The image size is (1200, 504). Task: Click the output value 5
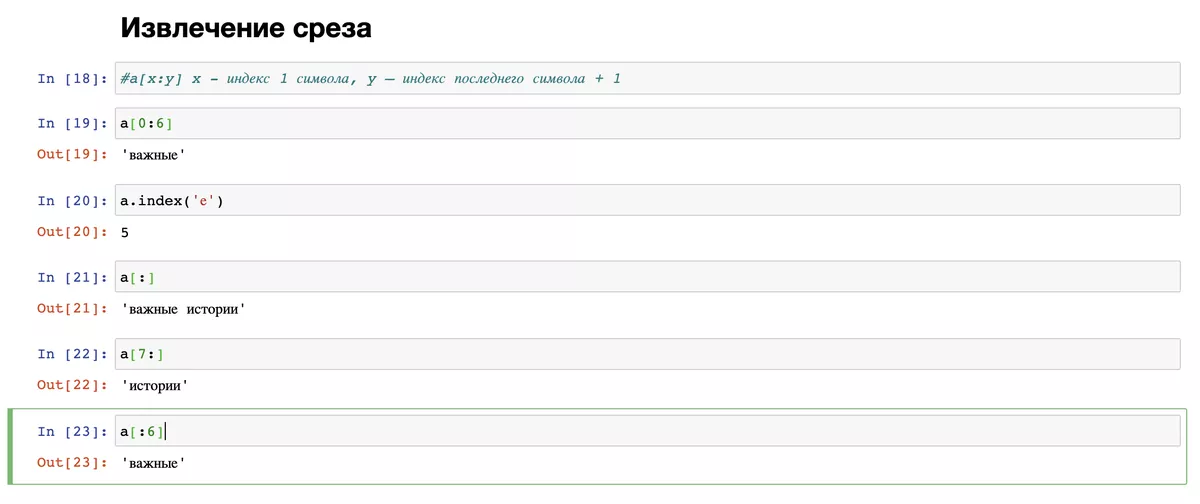pyautogui.click(x=124, y=232)
